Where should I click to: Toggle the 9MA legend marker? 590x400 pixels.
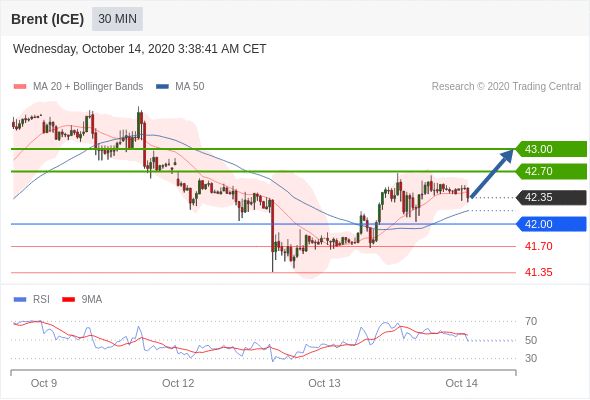tap(68, 300)
